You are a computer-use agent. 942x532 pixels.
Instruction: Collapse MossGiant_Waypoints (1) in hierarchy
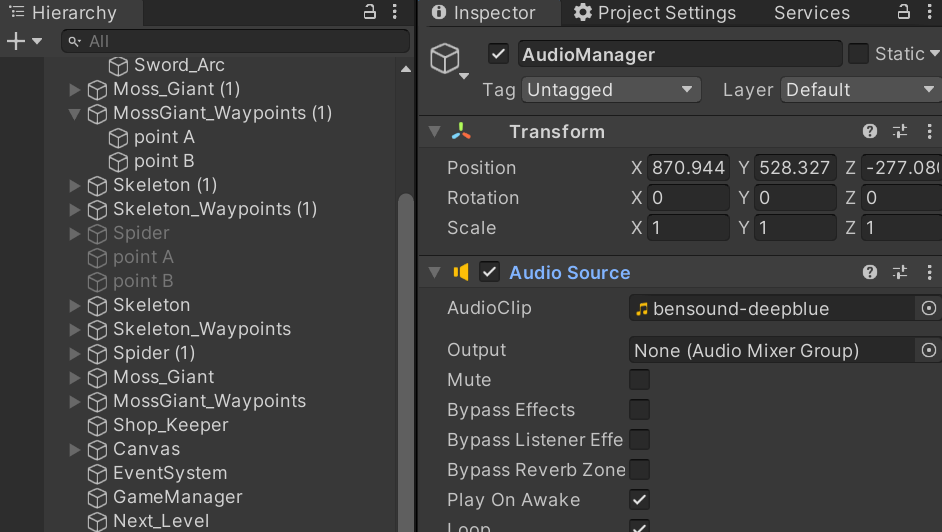tap(74, 113)
